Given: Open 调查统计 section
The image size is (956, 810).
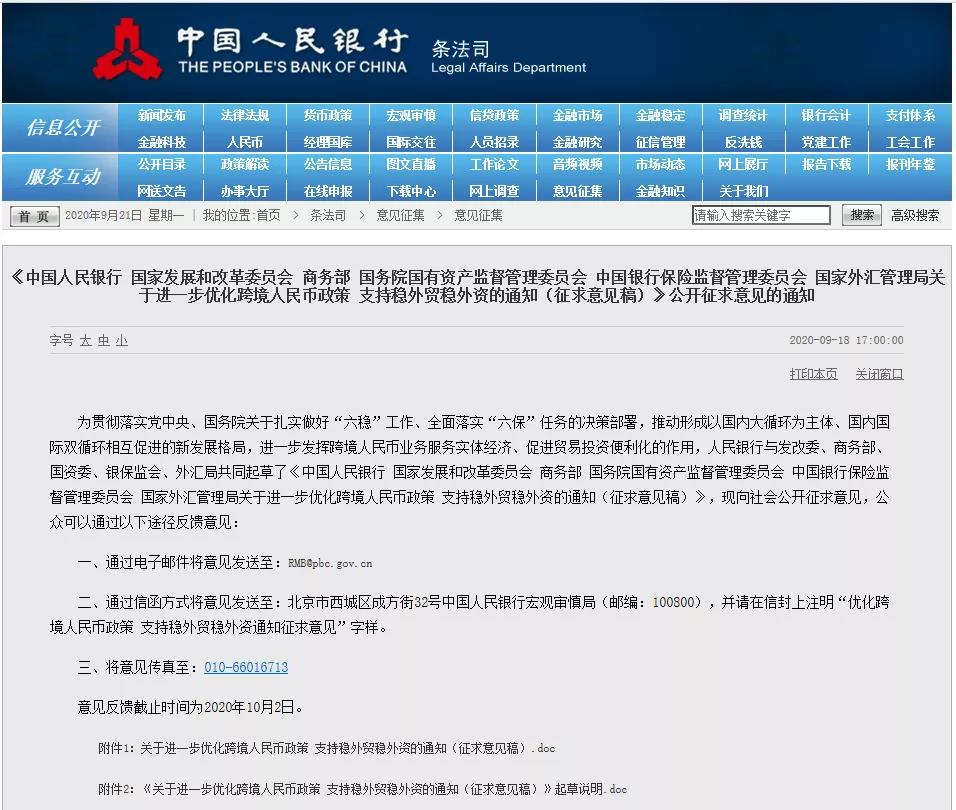Looking at the screenshot, I should pos(743,115).
